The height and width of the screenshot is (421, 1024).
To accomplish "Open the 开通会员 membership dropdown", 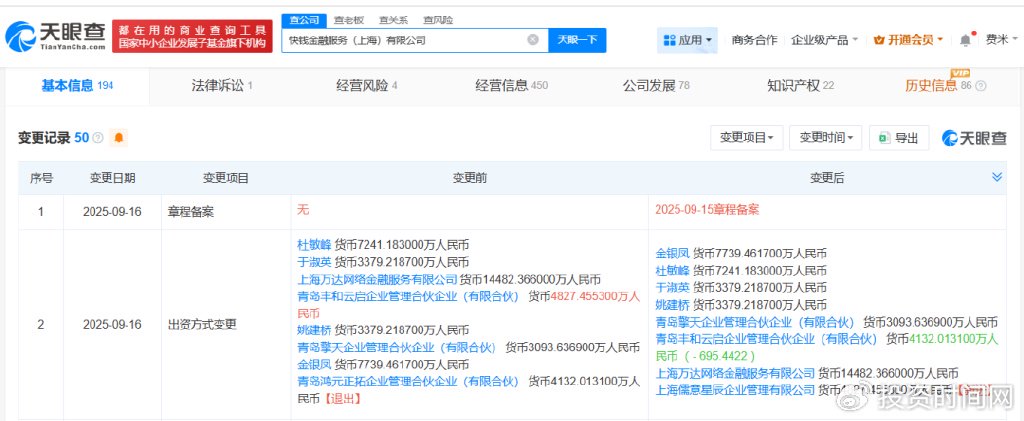I will tap(908, 40).
